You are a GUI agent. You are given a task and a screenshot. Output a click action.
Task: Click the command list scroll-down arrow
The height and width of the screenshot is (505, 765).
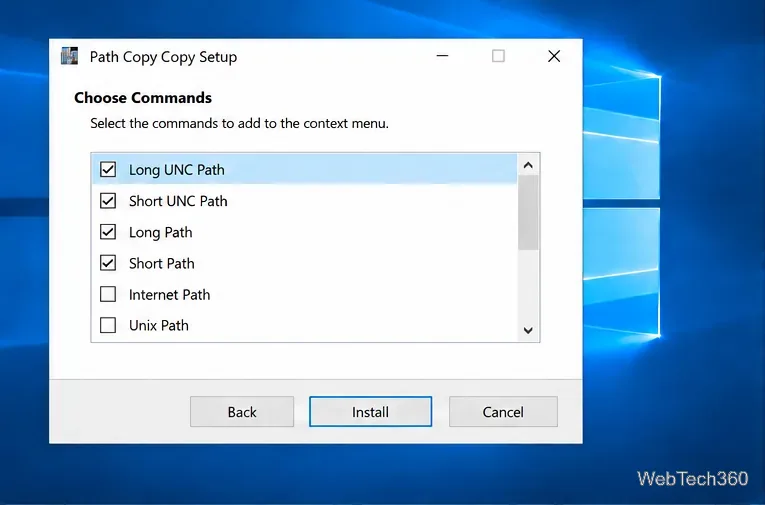pyautogui.click(x=528, y=330)
